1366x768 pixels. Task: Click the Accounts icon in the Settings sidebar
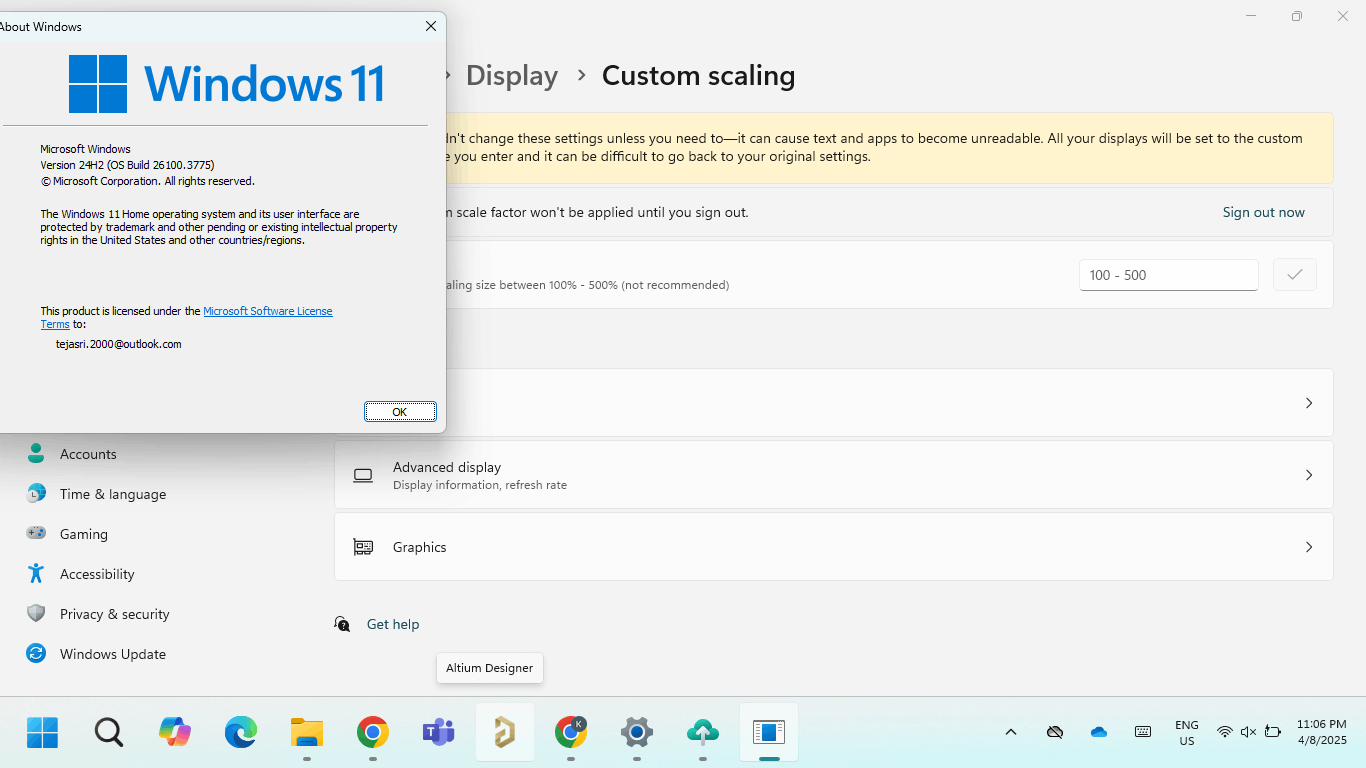[36, 453]
